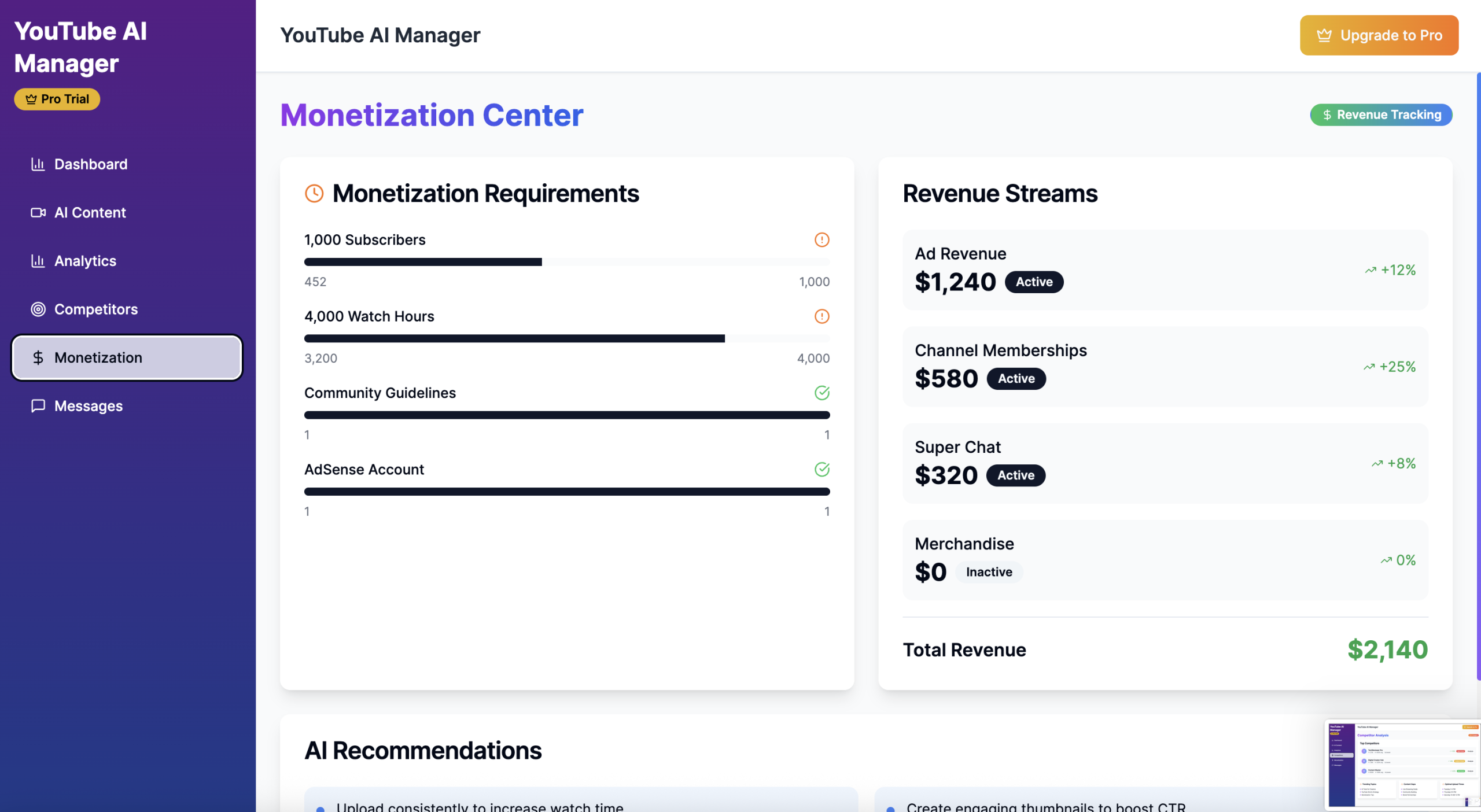The height and width of the screenshot is (812, 1481).
Task: Click the $580 memberships amount
Action: click(946, 379)
